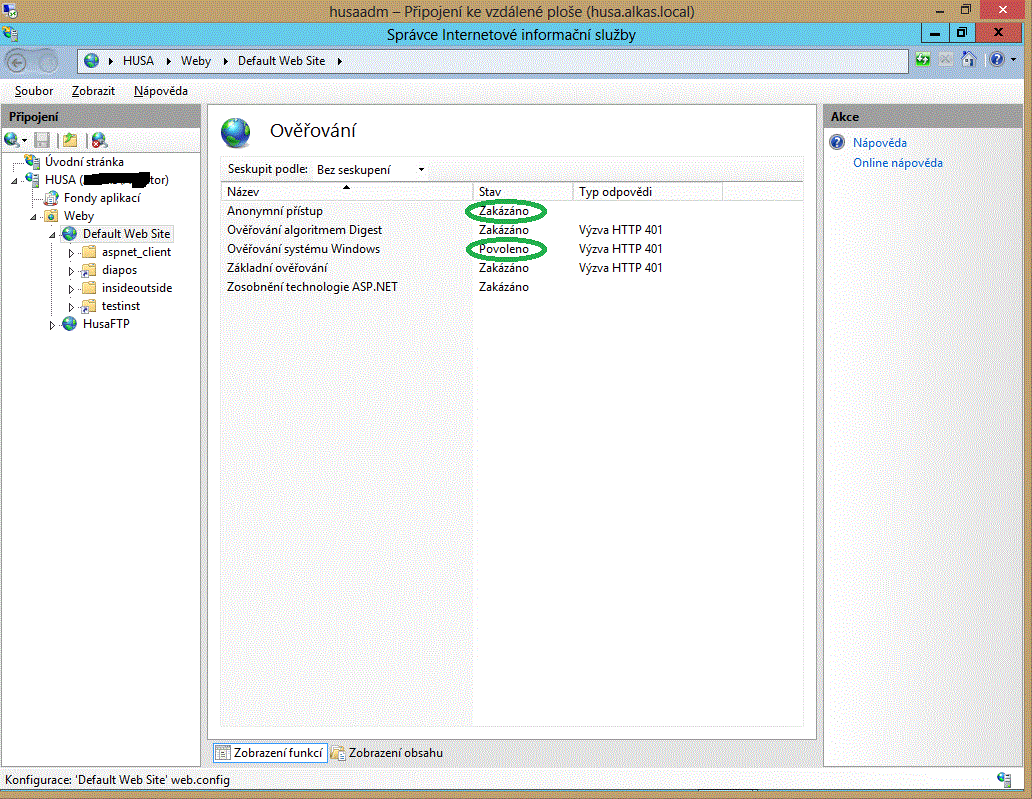Viewport: 1032px width, 799px height.
Task: Click the Online nápověda link
Action: click(897, 163)
